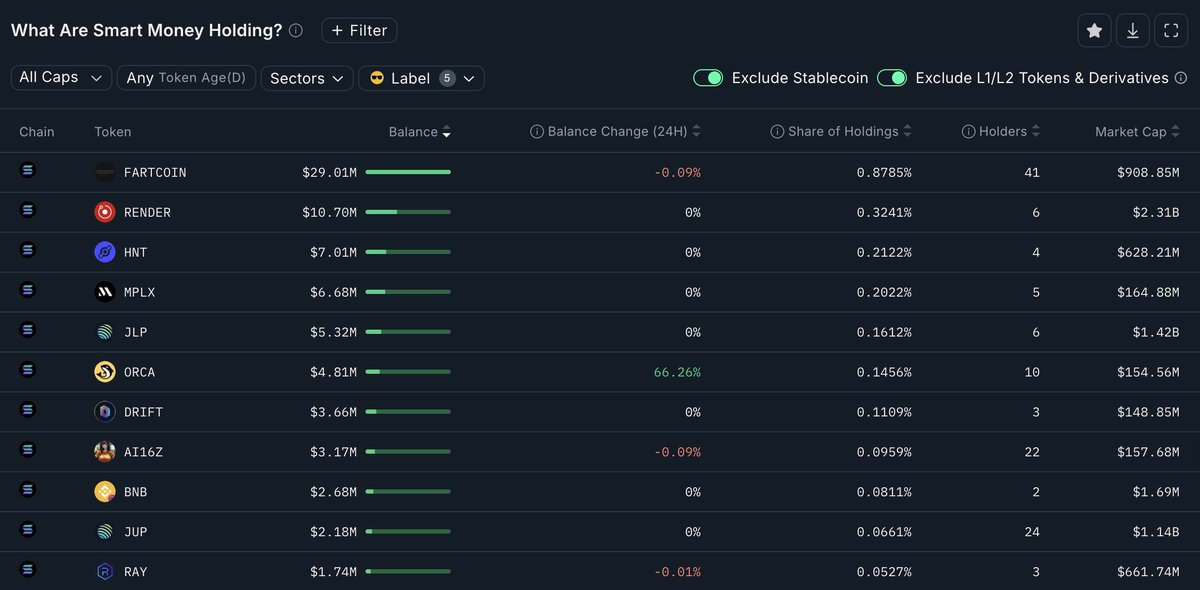Viewport: 1200px width, 590px height.
Task: Open the RENDER token link
Action: [147, 212]
